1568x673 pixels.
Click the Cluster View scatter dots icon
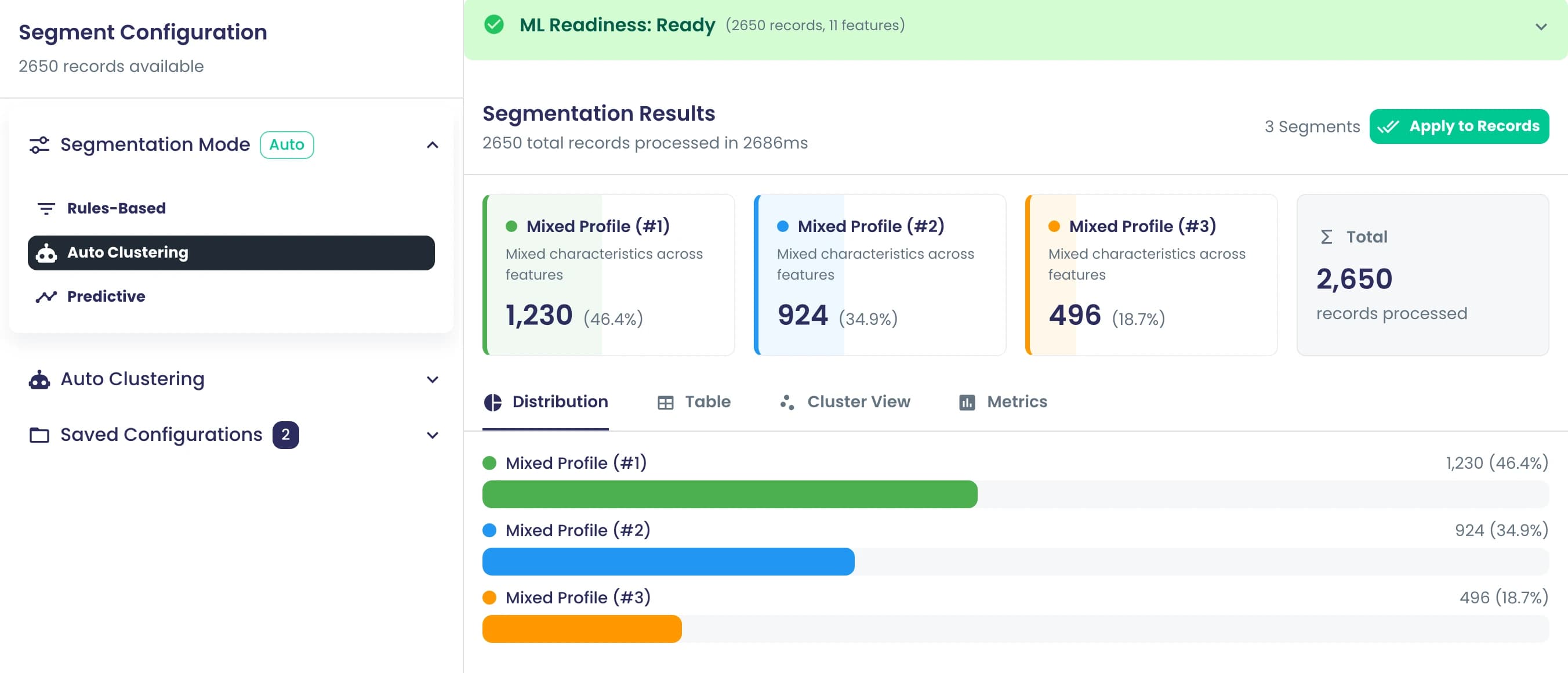pos(787,403)
